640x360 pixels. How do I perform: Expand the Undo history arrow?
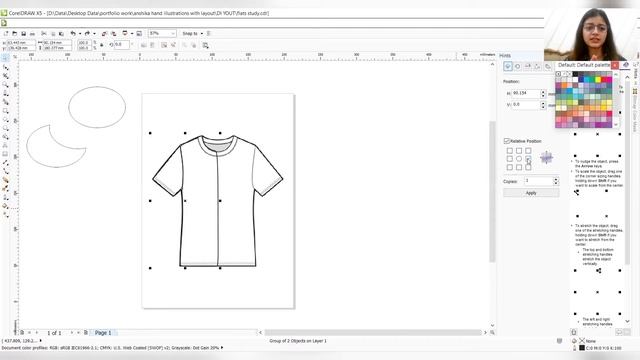[80, 33]
